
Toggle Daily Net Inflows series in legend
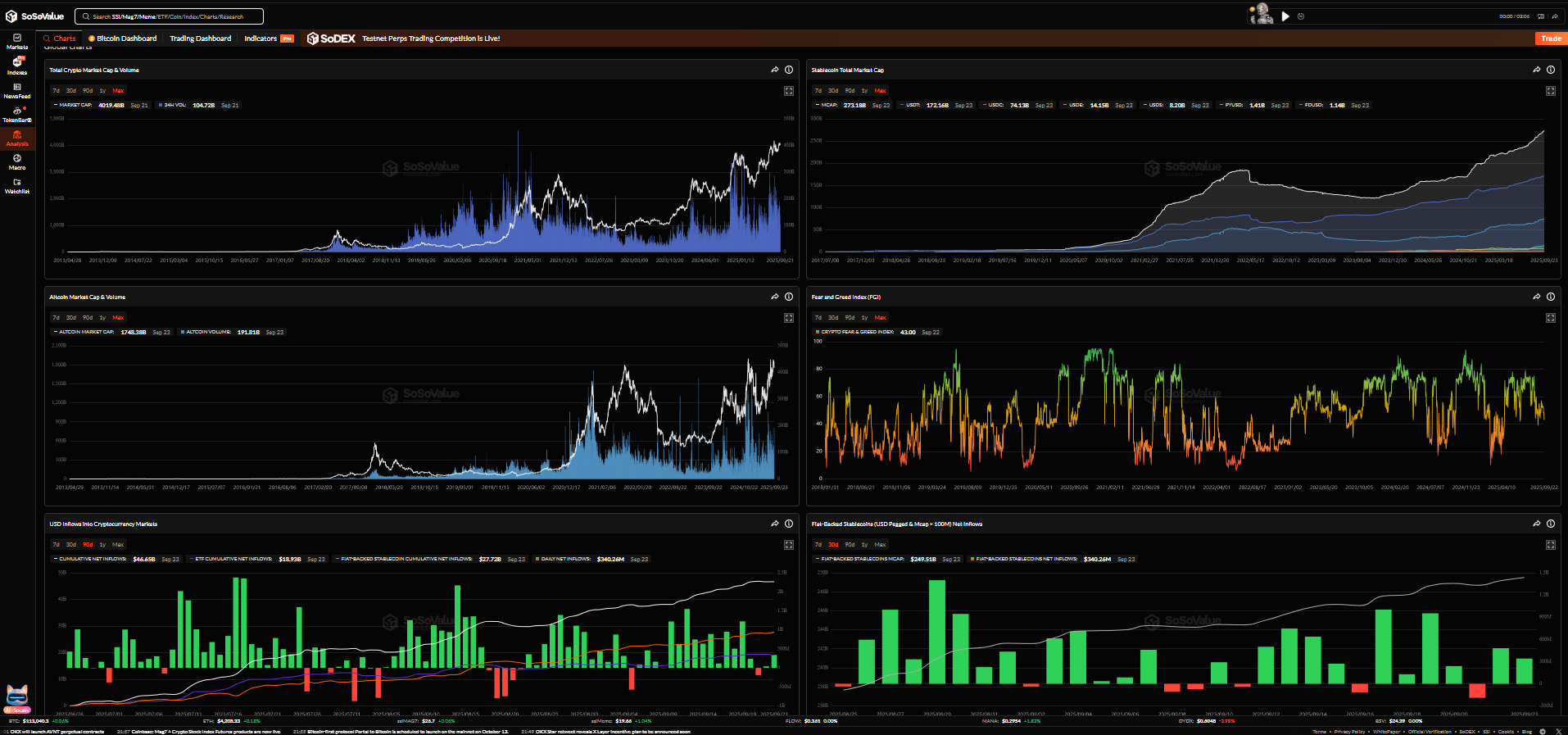[x=565, y=559]
